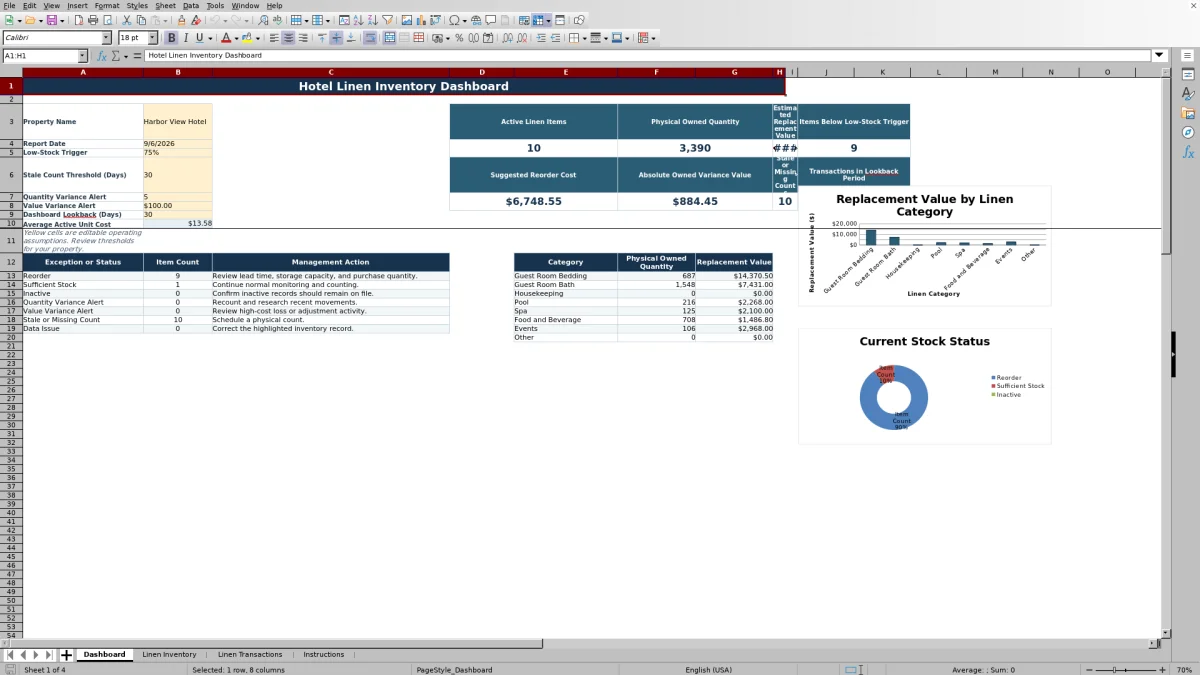The image size is (1200, 675).
Task: Open Undo history dropdown arrow
Action: (225, 20)
